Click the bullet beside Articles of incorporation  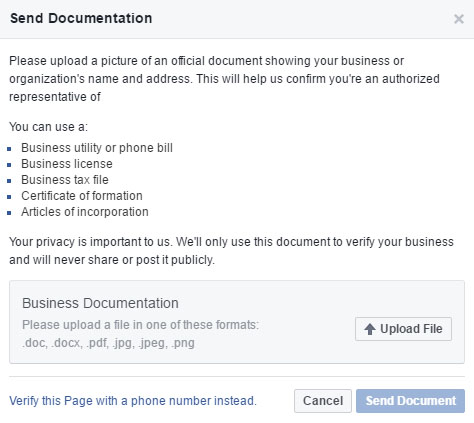[9, 213]
